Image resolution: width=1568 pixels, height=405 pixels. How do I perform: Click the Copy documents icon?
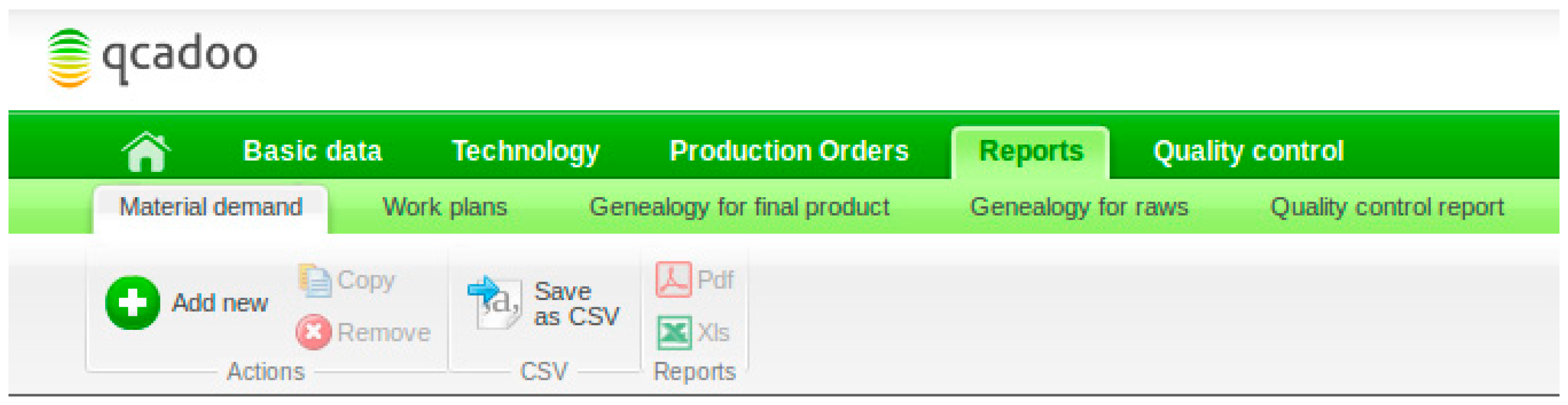pos(315,281)
